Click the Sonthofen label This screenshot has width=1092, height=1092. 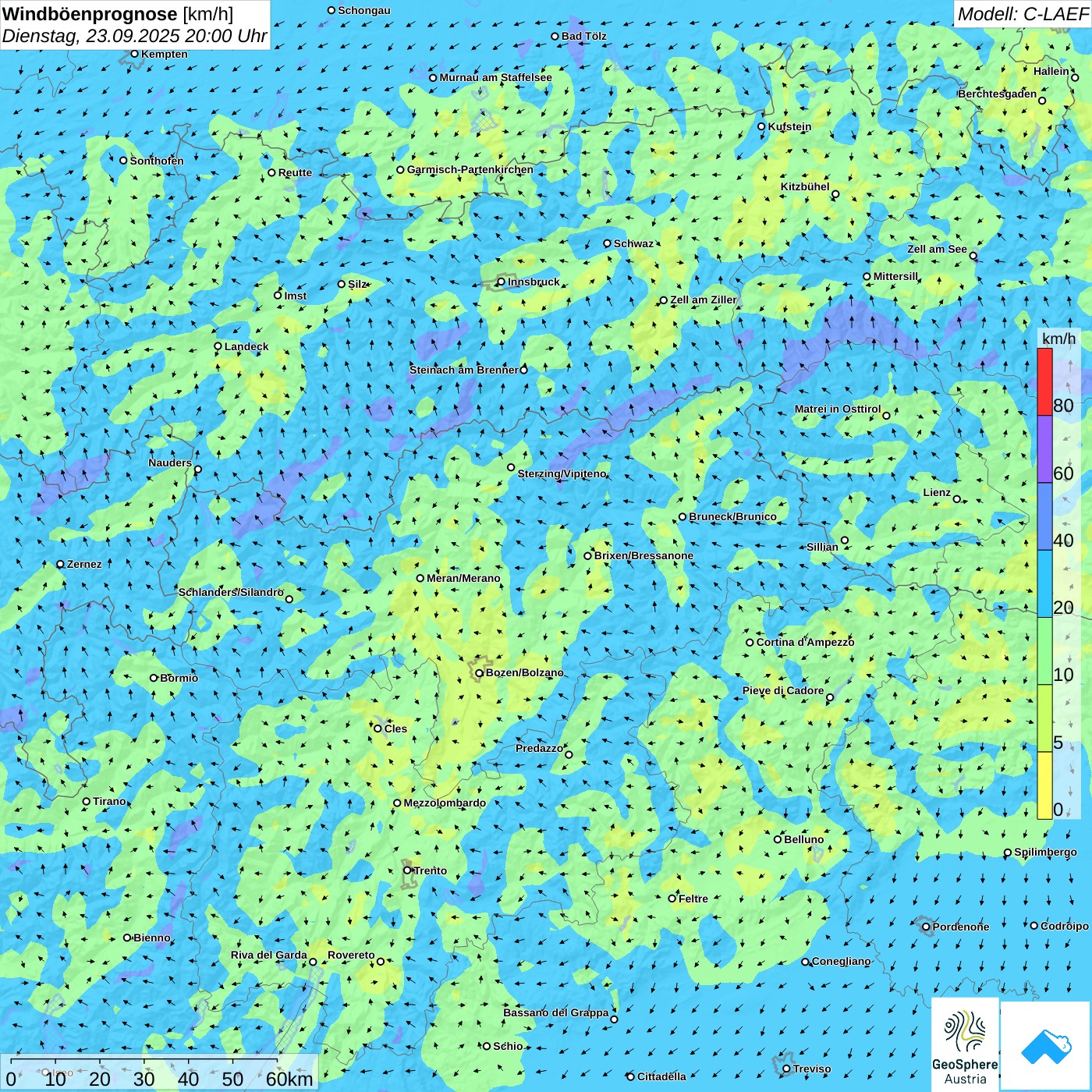[x=157, y=161]
